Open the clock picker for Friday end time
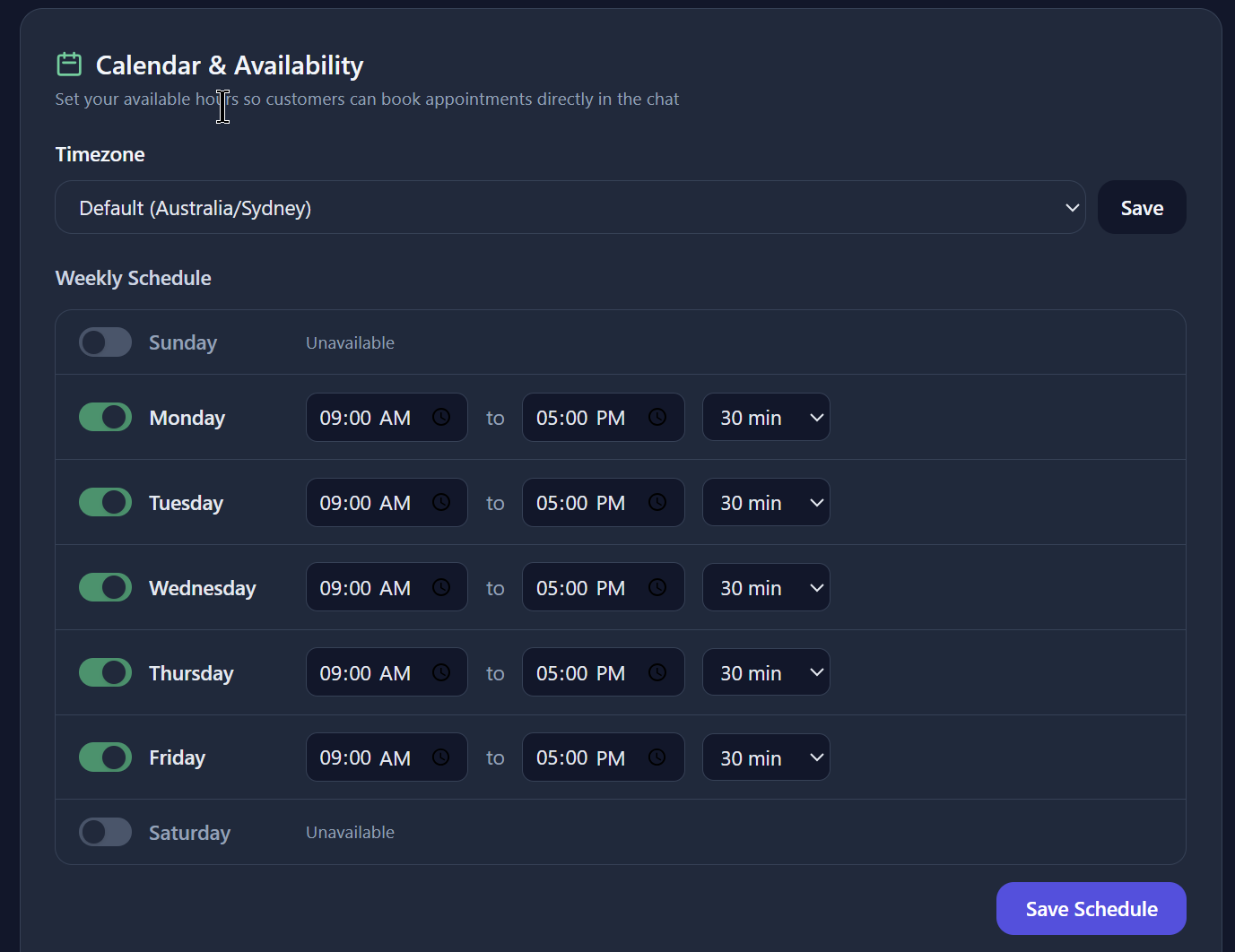Viewport: 1235px width, 952px height. pos(656,757)
